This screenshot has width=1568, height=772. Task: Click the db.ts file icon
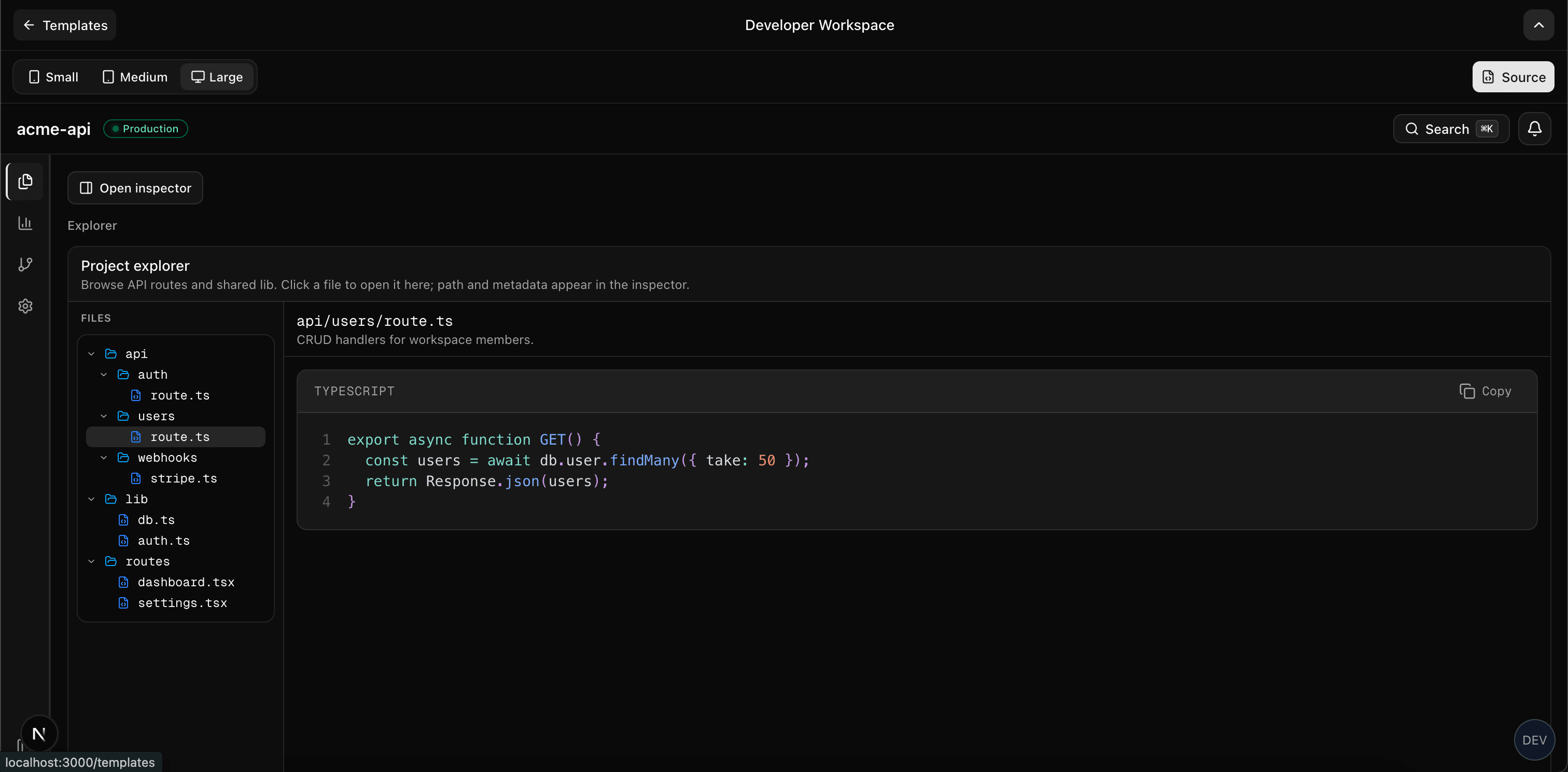pyautogui.click(x=123, y=520)
